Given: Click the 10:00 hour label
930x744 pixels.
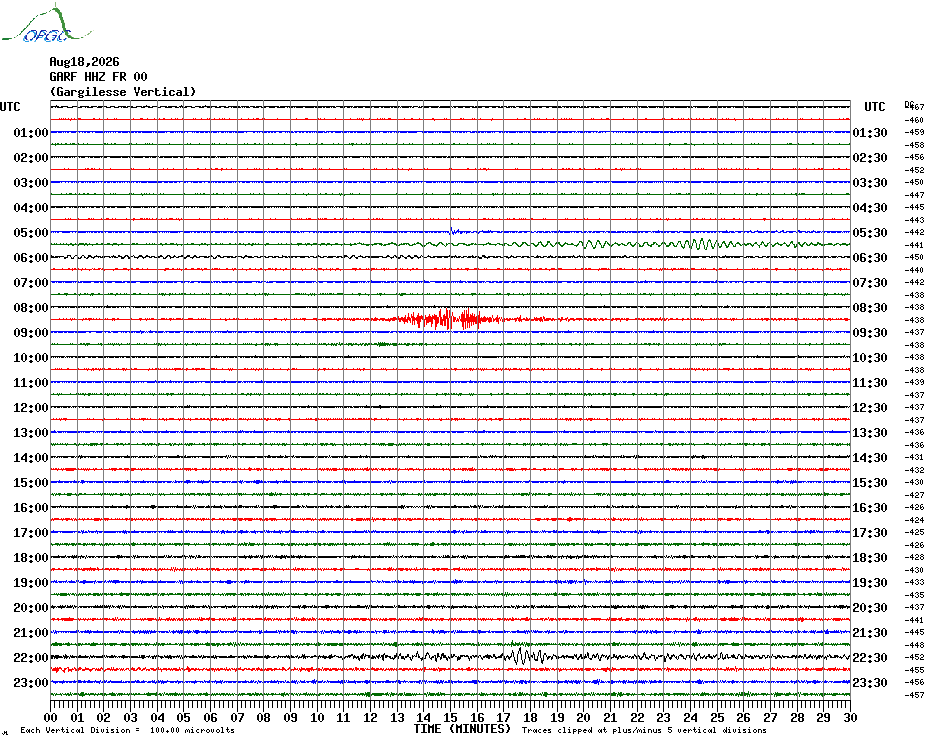Looking at the screenshot, I should [31, 357].
